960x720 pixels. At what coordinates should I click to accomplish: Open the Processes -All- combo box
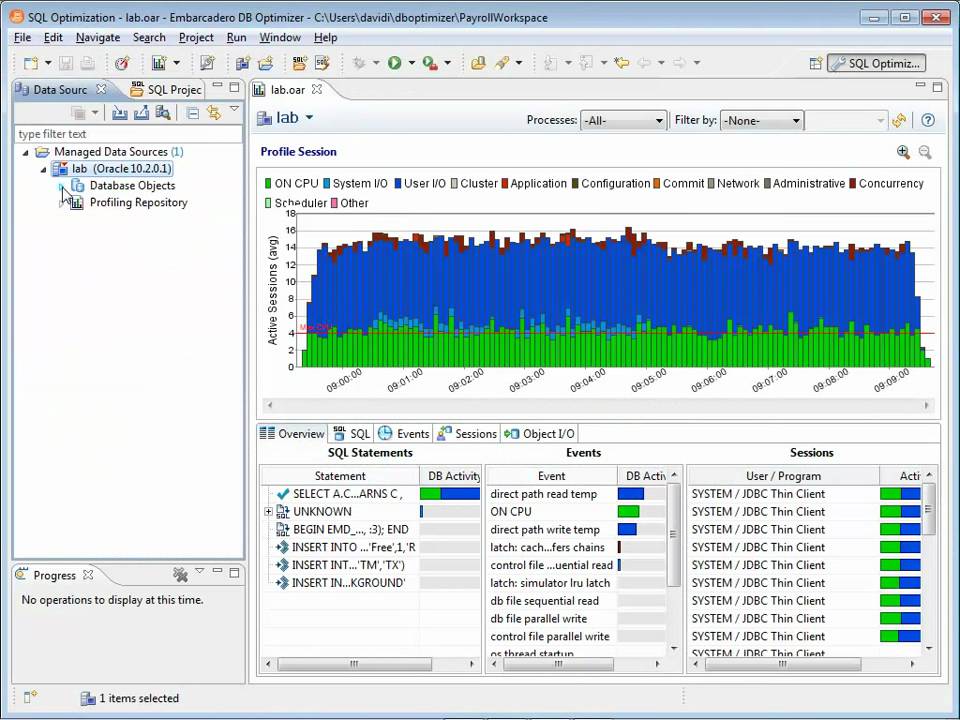[x=623, y=121]
